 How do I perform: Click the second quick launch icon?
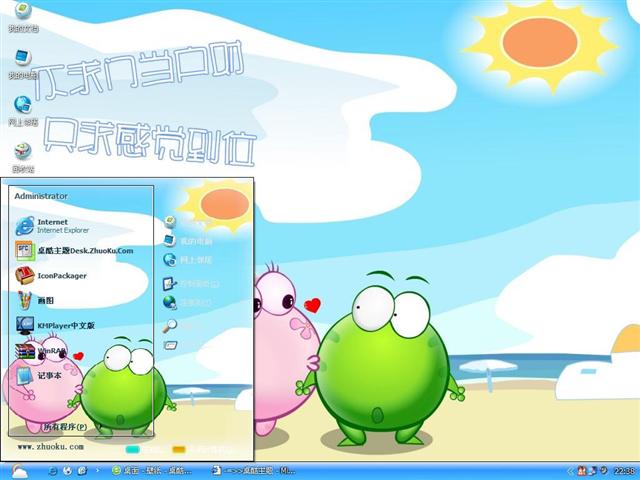click(67, 471)
